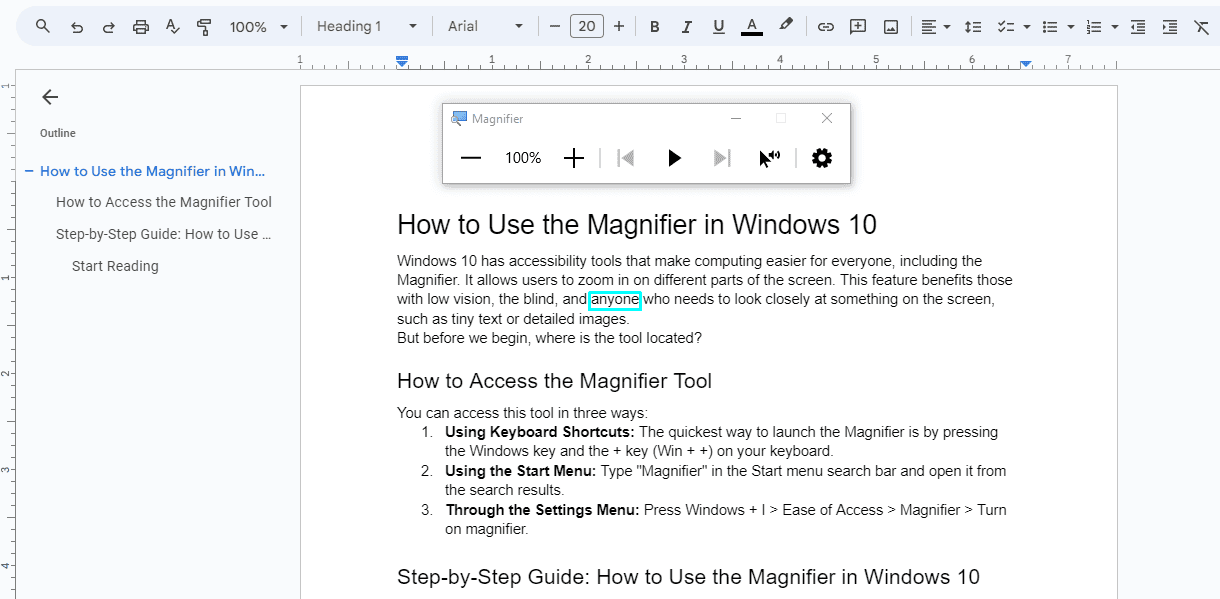Toggle underline formatting
1220x599 pixels.
tap(718, 27)
